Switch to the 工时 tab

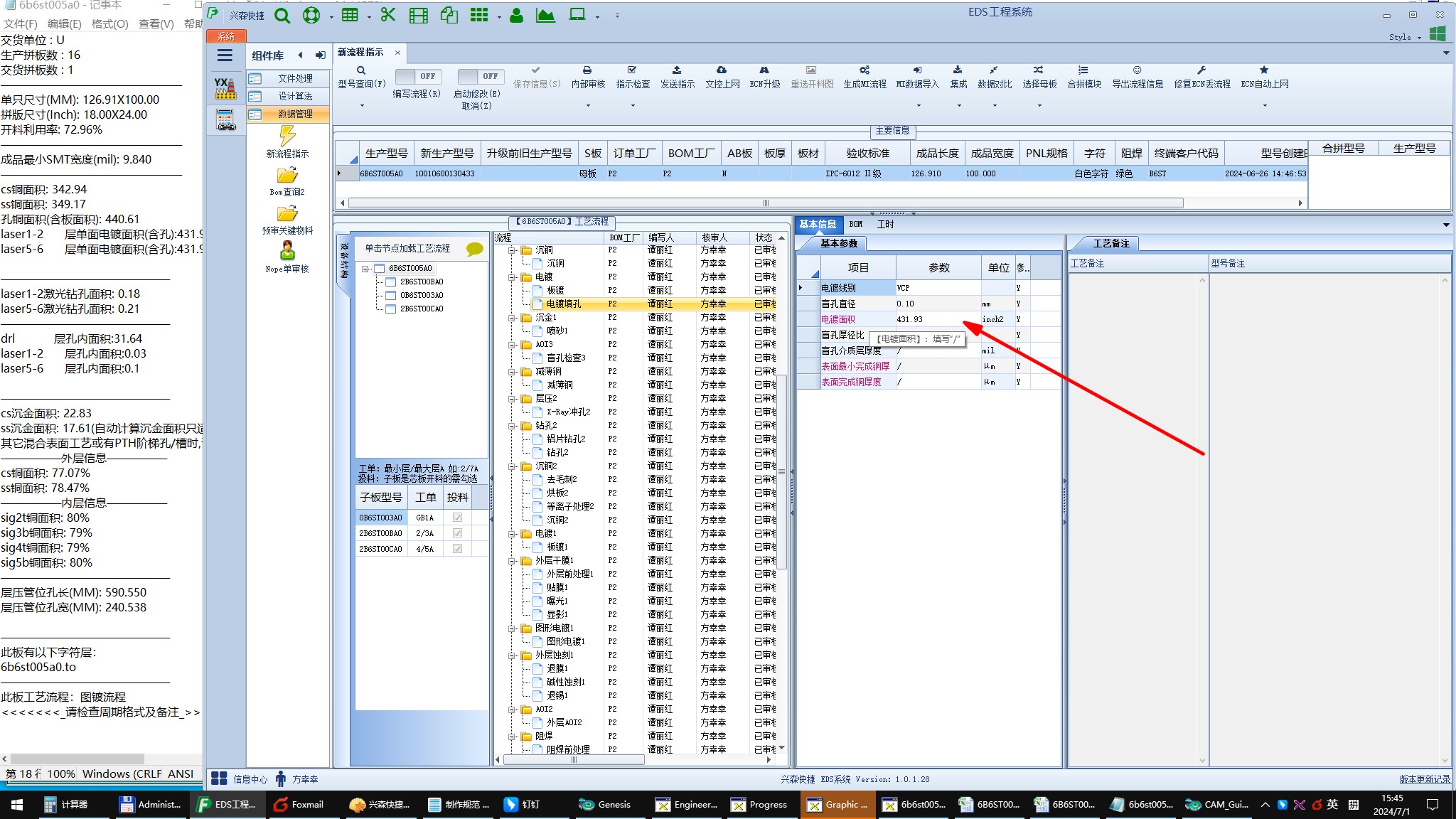pyautogui.click(x=885, y=225)
